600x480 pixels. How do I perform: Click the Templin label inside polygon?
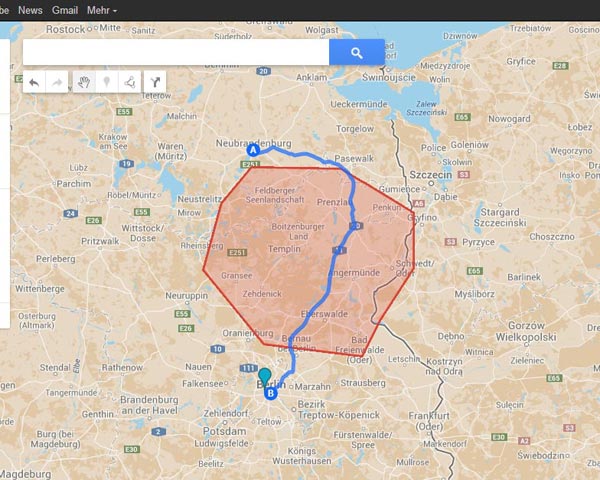[284, 249]
